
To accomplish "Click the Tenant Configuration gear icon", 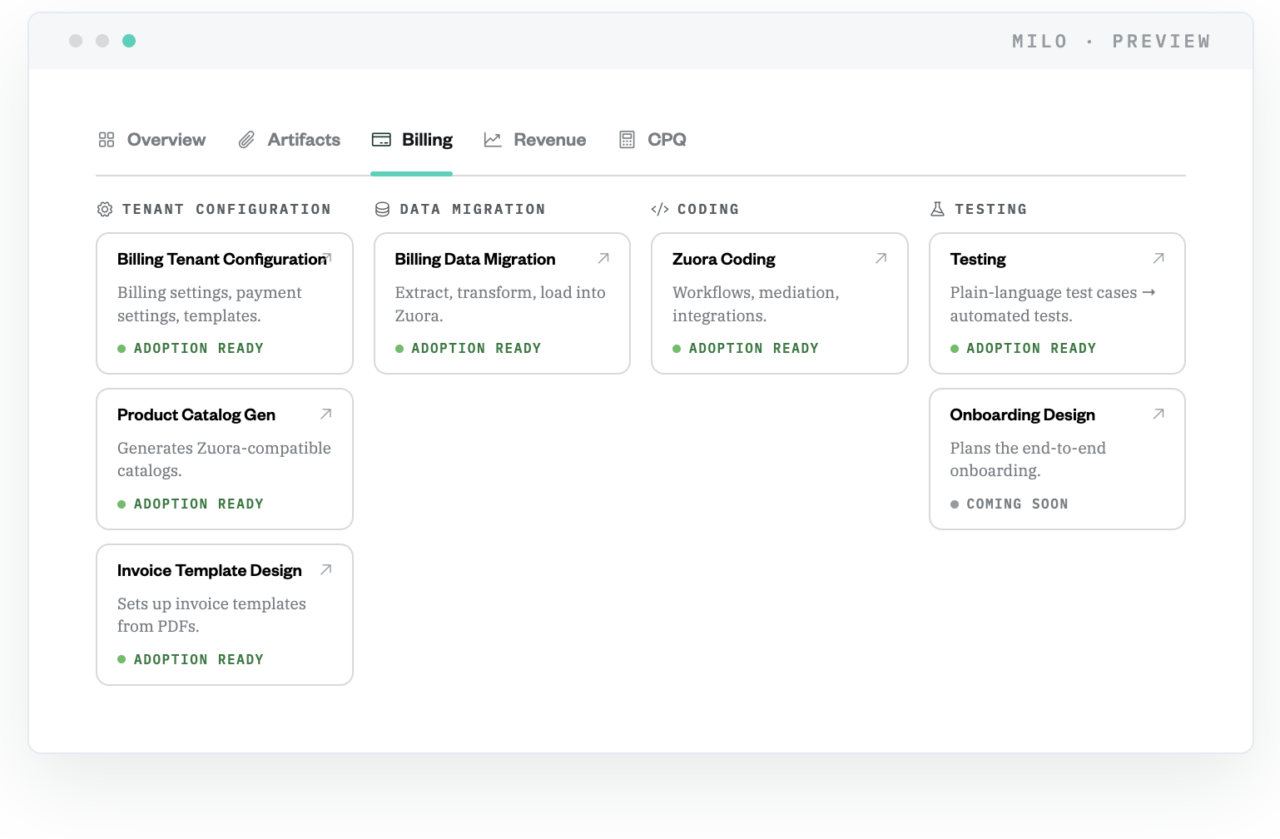I will pyautogui.click(x=105, y=209).
